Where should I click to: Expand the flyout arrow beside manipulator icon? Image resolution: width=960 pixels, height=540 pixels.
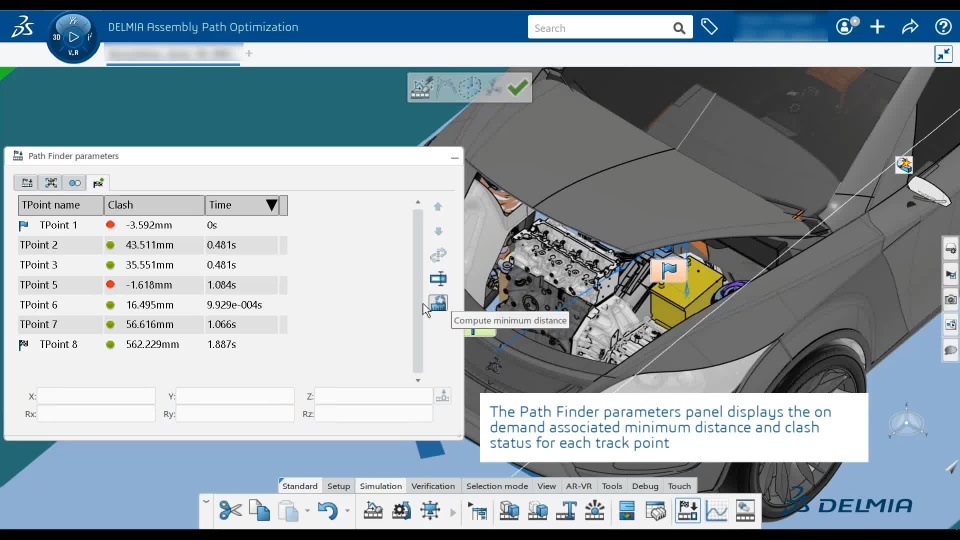[x=453, y=512]
